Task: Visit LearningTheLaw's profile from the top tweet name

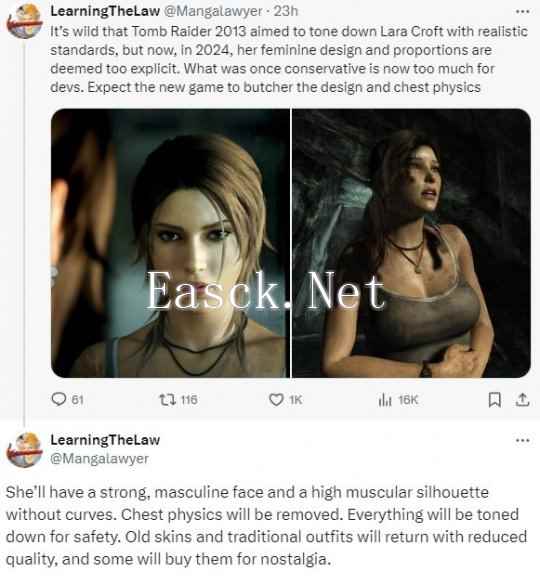Action: pos(105,11)
